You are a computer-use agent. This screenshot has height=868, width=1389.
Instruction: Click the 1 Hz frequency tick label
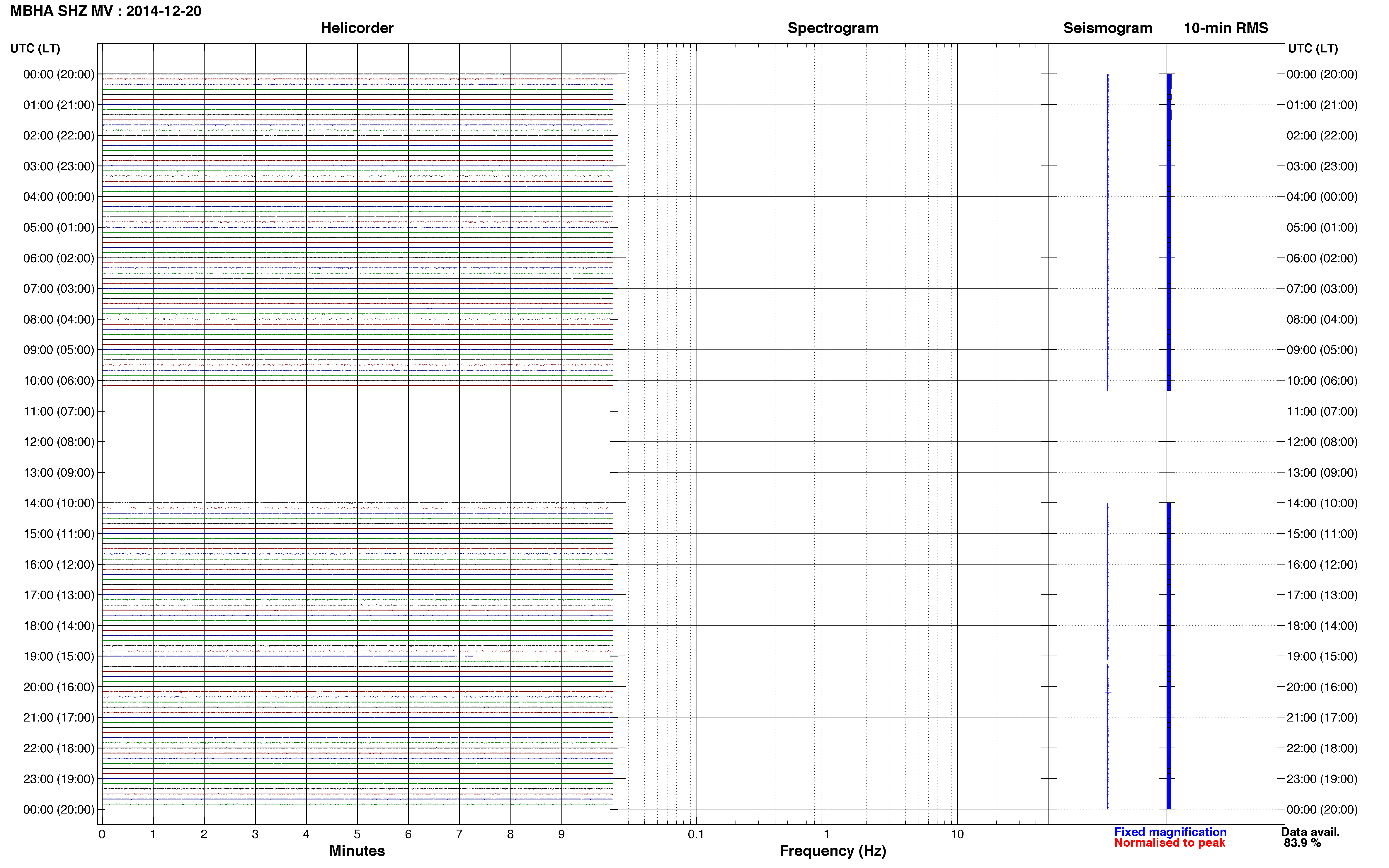[x=826, y=834]
